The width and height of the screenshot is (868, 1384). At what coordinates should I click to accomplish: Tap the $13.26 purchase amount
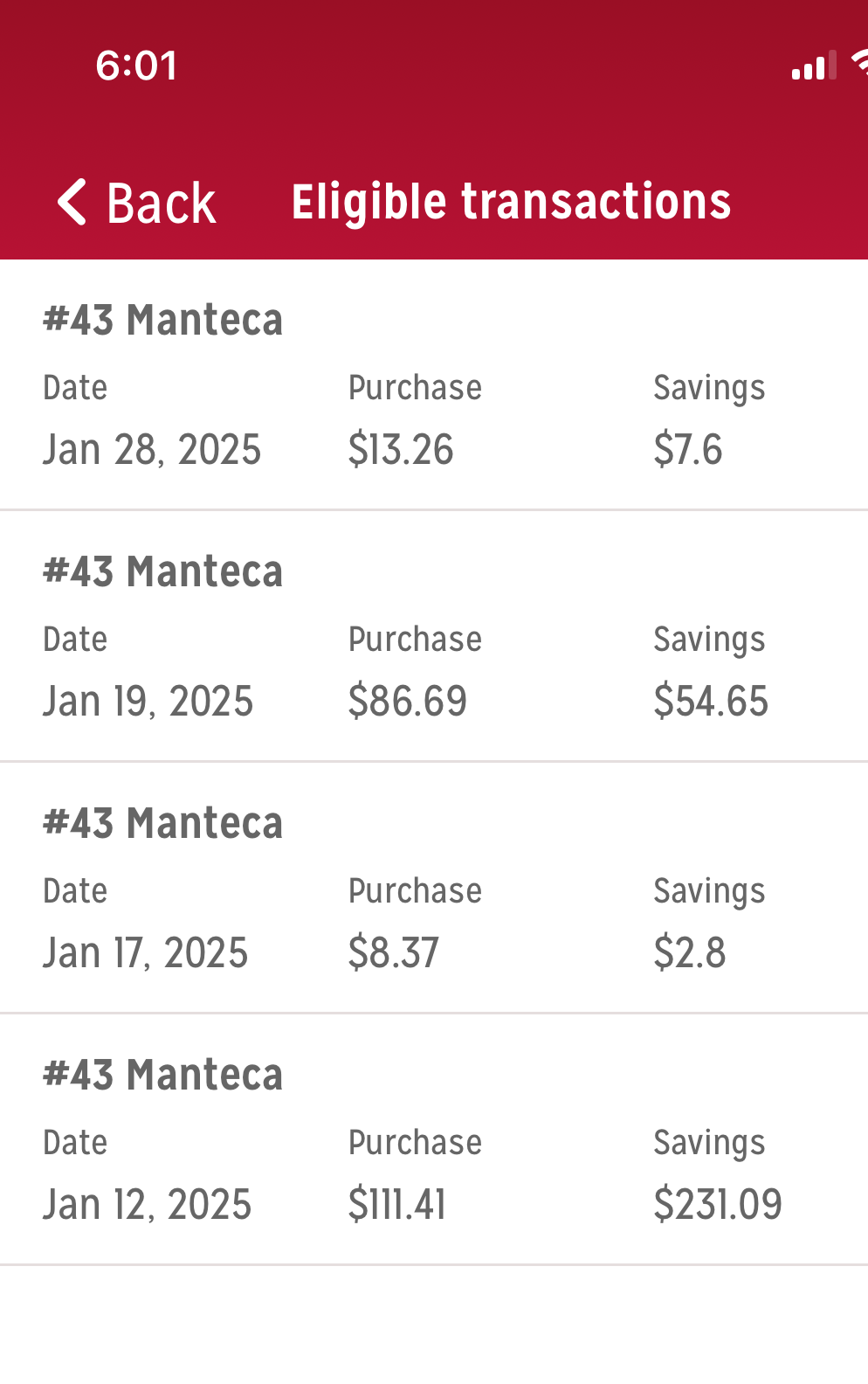pyautogui.click(x=401, y=450)
